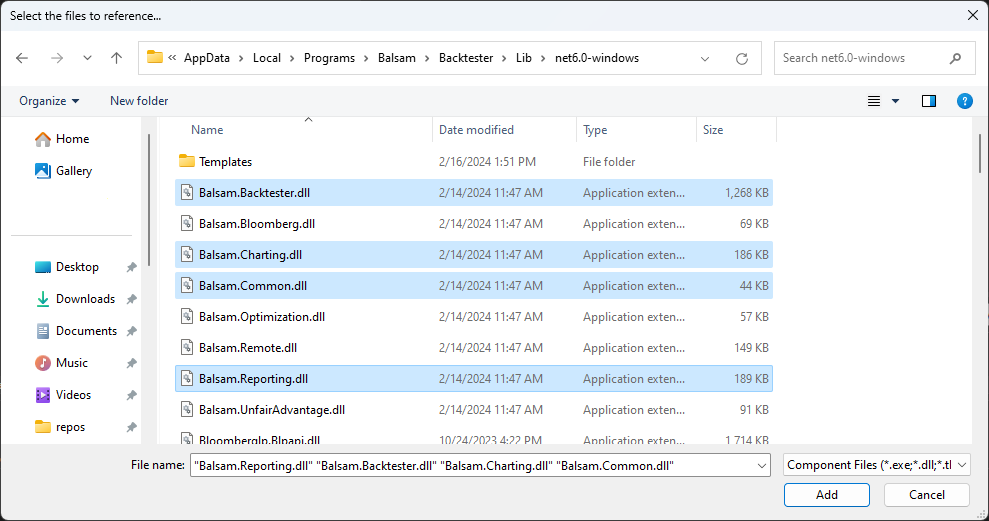Select Balsam.UnfairAdvantage.dll file

(x=474, y=409)
